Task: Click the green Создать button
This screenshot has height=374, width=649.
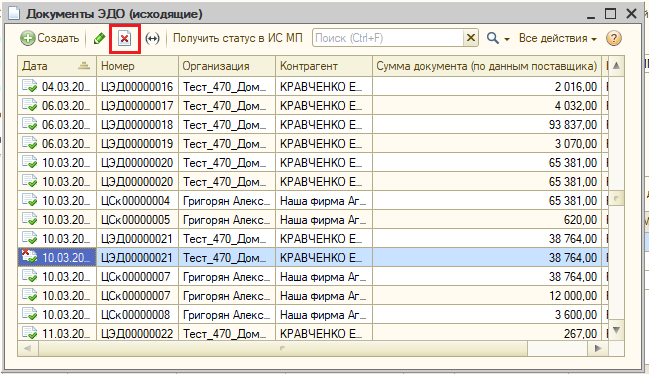Action: (49, 38)
